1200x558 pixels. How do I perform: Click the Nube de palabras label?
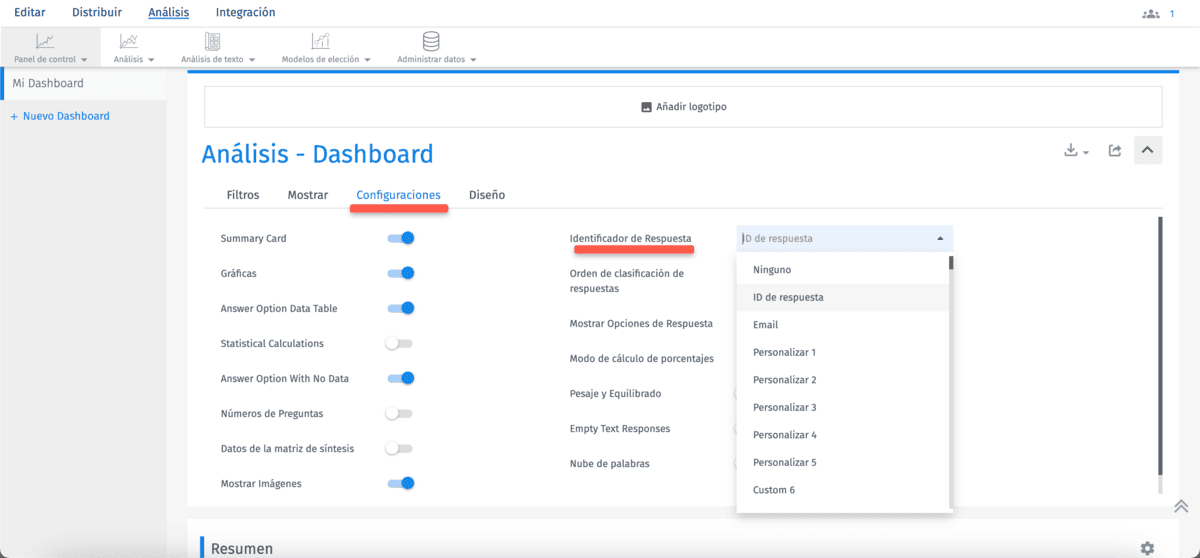click(x=609, y=464)
